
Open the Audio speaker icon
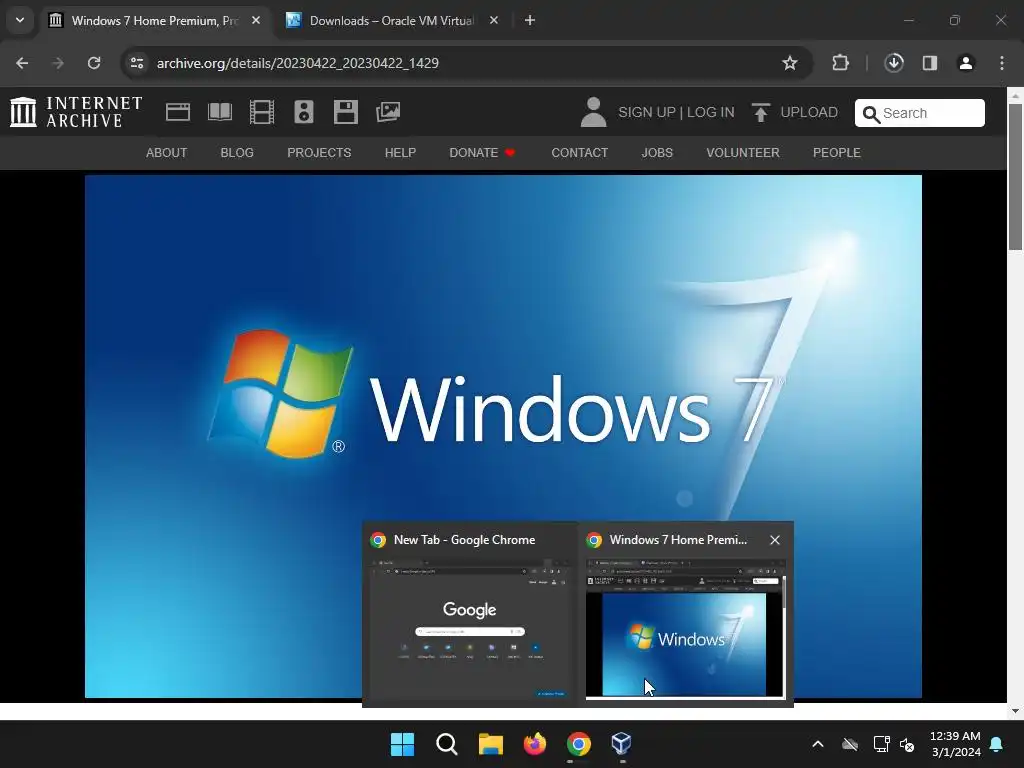coord(304,112)
